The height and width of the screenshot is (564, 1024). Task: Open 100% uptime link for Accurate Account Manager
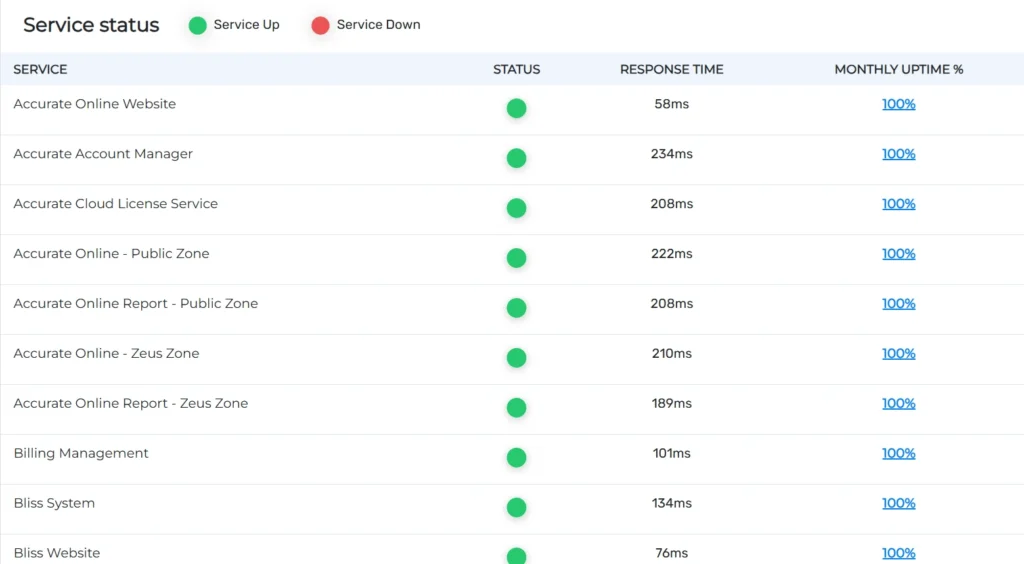(899, 154)
